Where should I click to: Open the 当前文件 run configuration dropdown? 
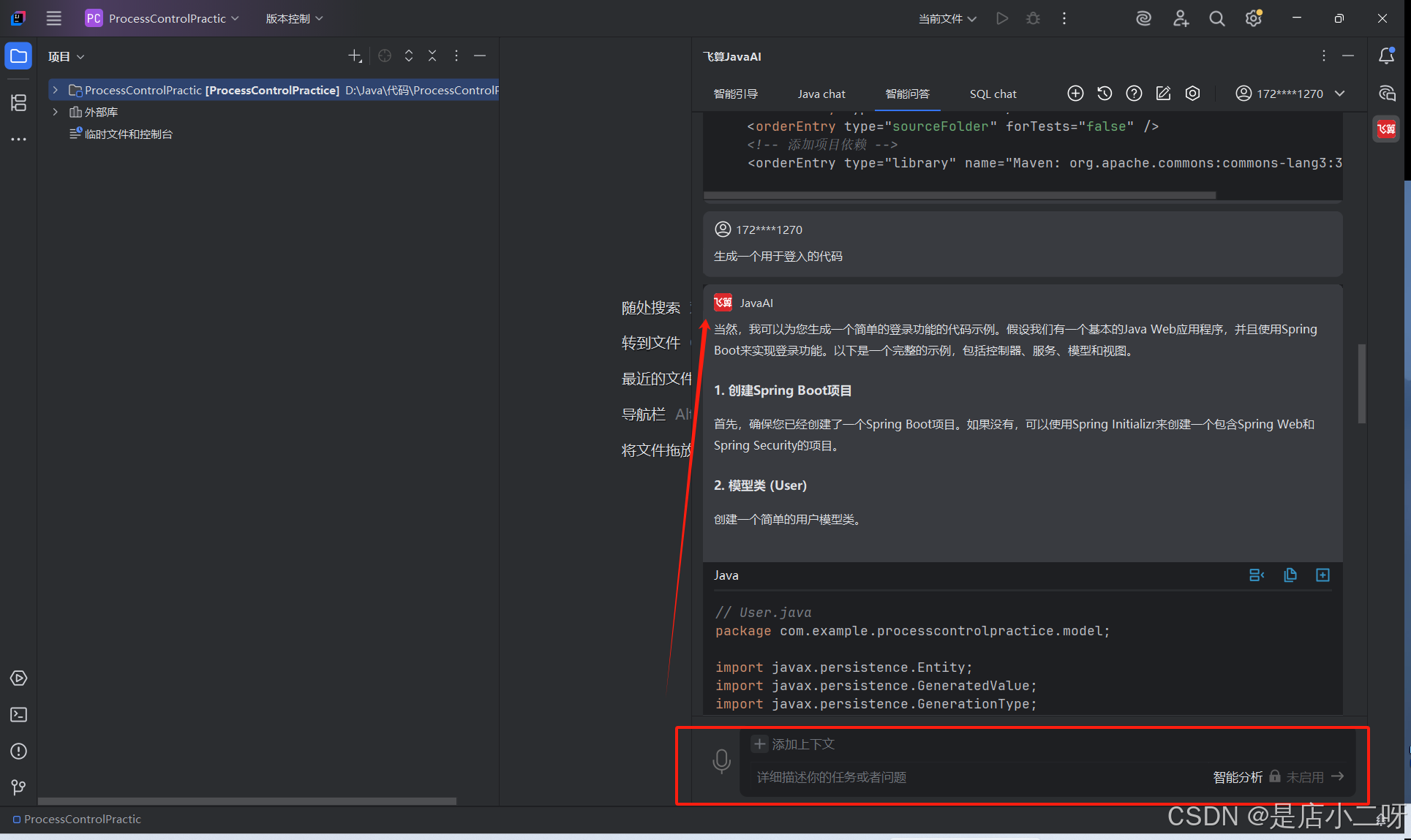(947, 18)
